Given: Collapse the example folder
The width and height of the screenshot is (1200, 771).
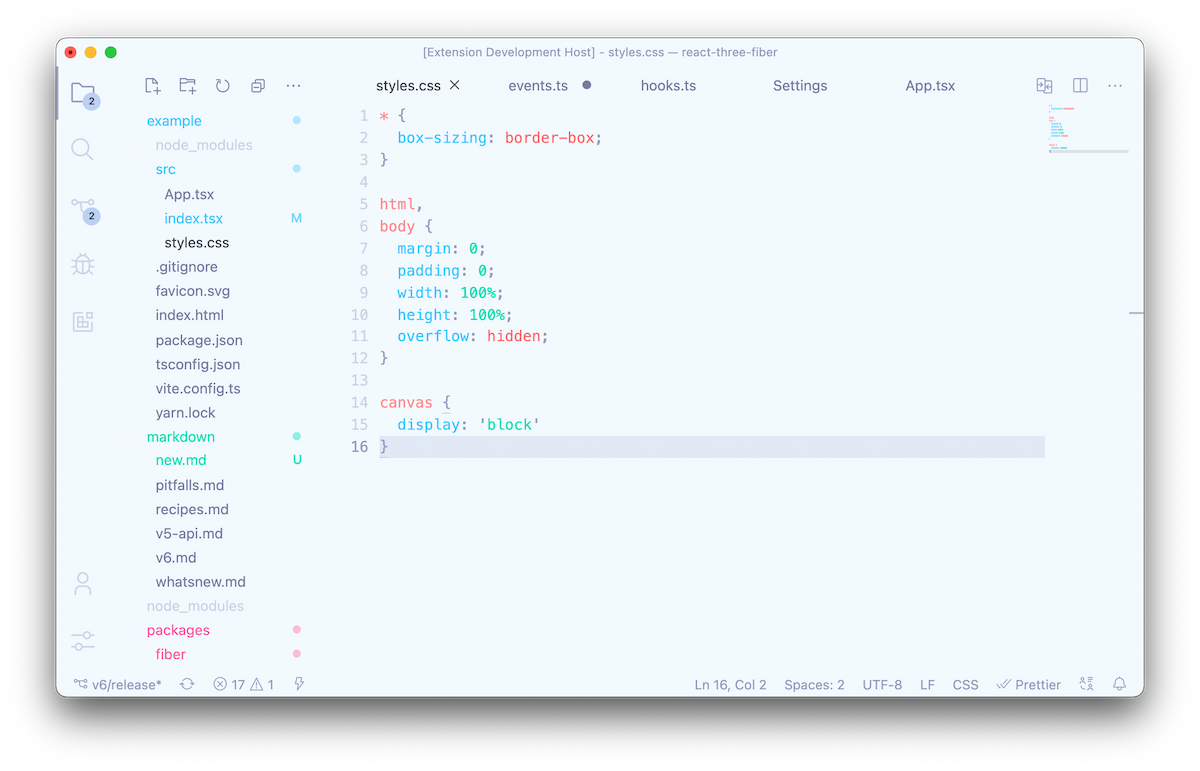Looking at the screenshot, I should [x=174, y=121].
